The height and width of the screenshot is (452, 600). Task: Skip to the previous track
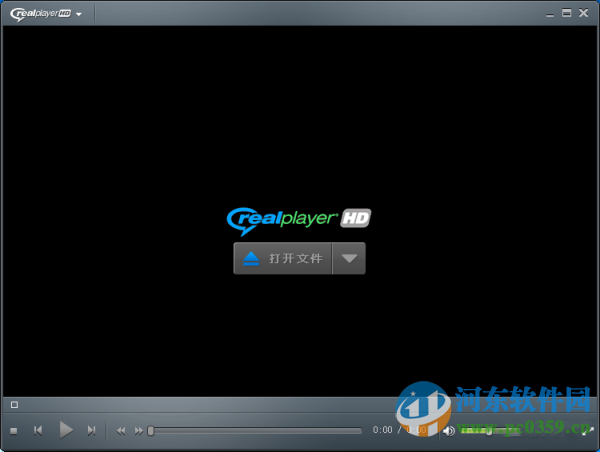(38, 431)
